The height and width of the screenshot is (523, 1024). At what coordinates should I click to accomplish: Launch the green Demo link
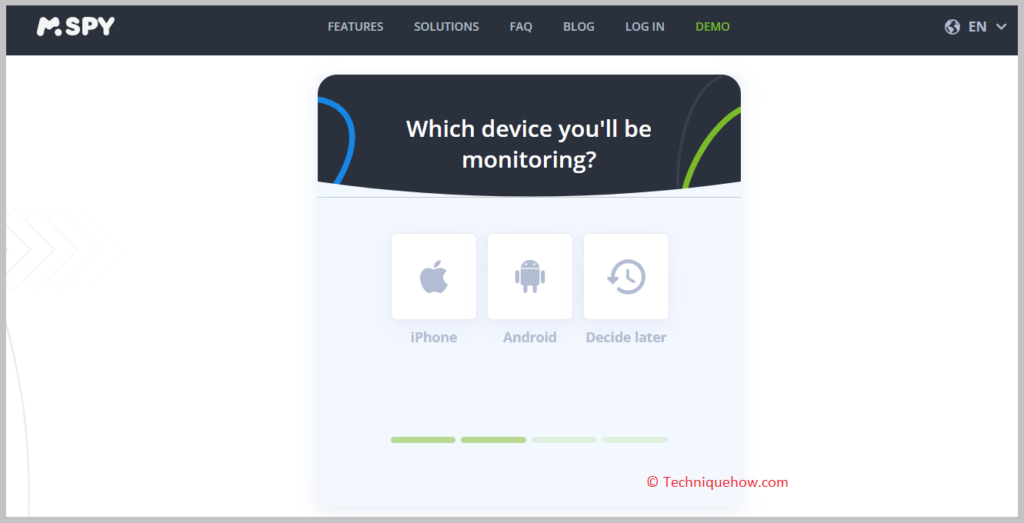pos(712,27)
